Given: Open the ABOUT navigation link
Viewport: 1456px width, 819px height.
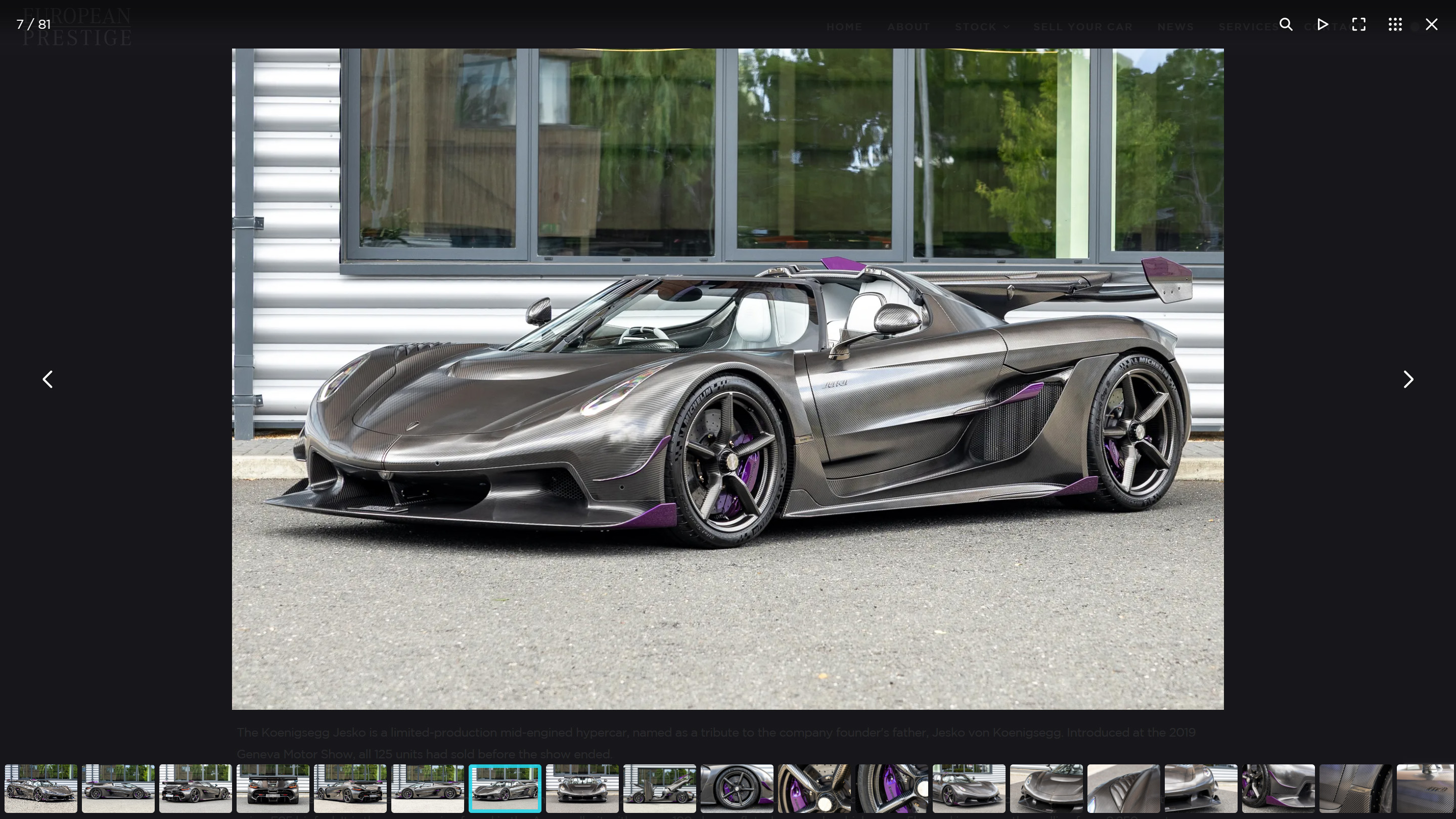Looking at the screenshot, I should point(908,27).
